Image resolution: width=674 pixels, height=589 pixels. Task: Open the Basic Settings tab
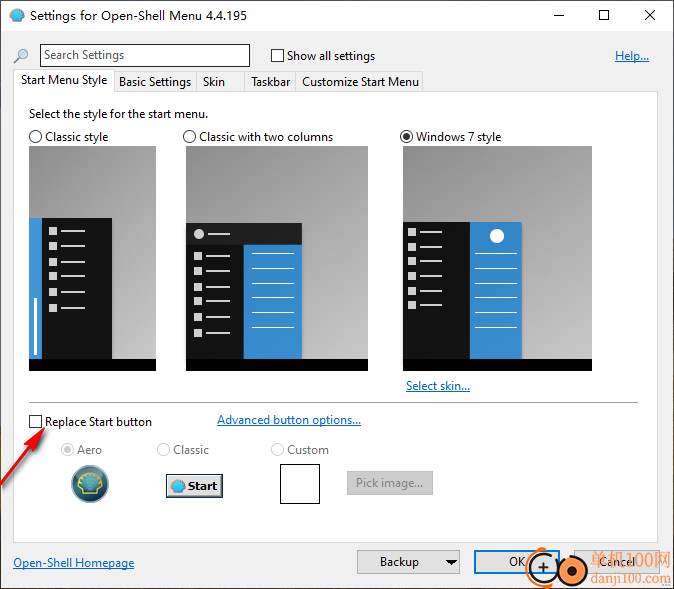coord(155,82)
